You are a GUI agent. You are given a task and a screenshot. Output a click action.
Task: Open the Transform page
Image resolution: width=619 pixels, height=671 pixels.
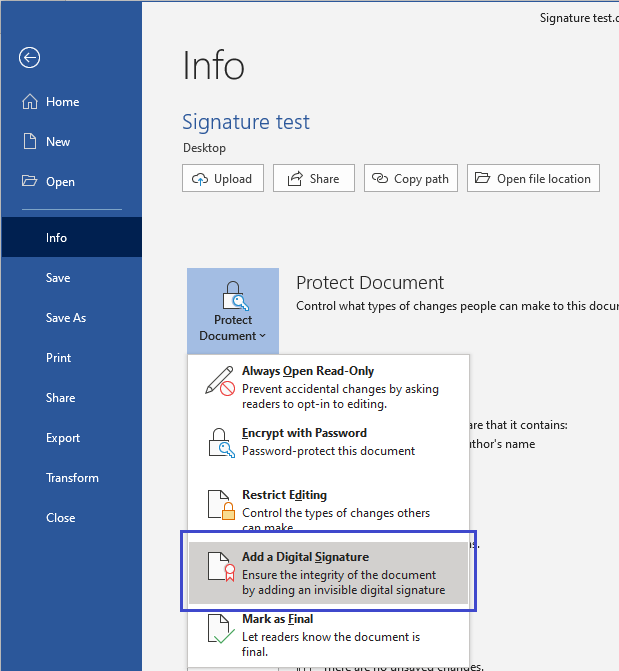[x=71, y=477]
